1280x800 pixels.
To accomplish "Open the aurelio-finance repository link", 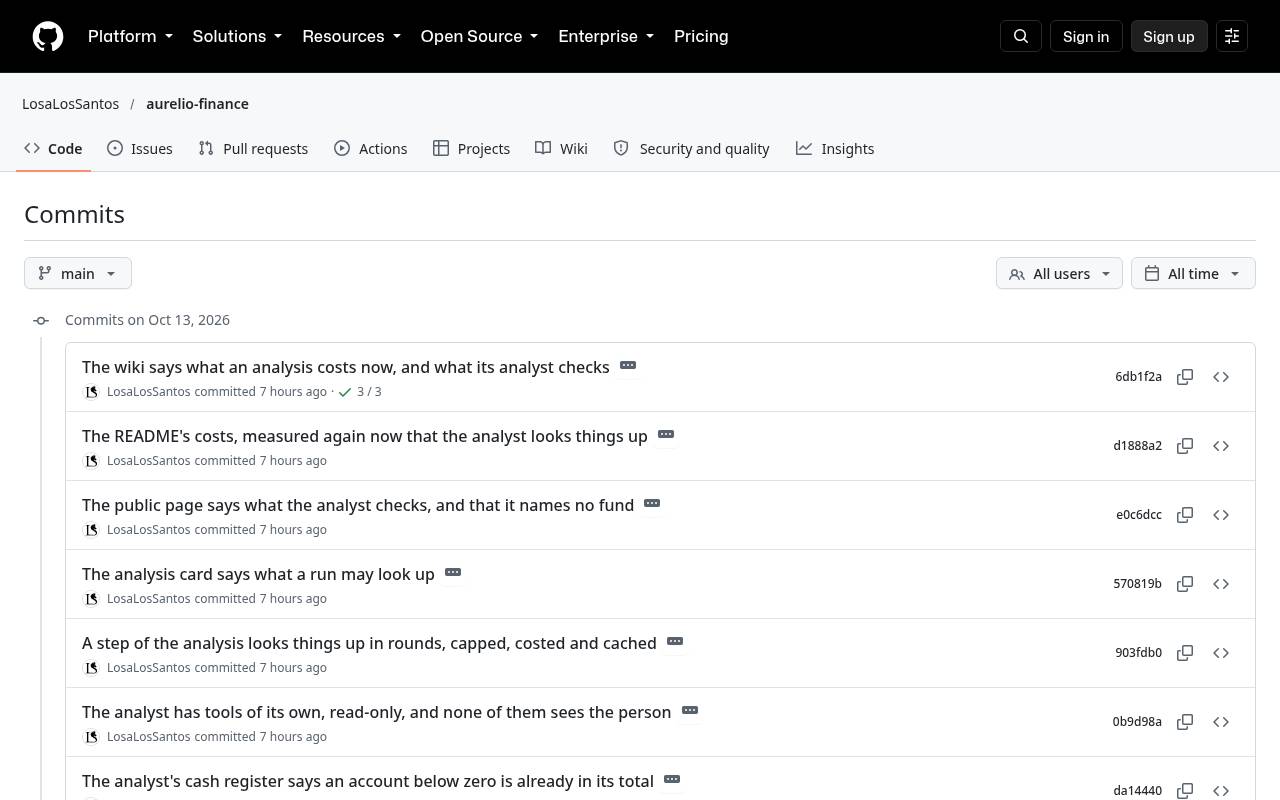I will click(197, 104).
